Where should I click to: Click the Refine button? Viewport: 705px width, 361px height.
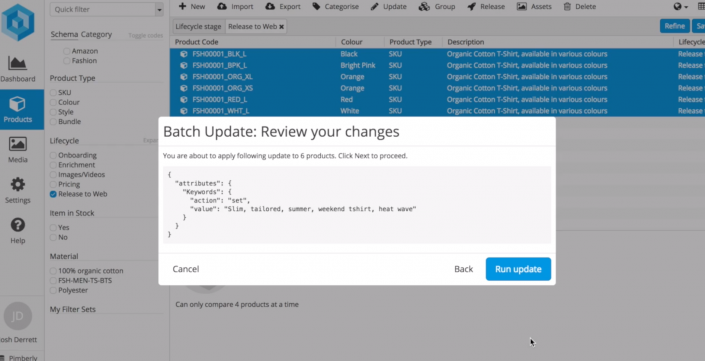pos(674,26)
